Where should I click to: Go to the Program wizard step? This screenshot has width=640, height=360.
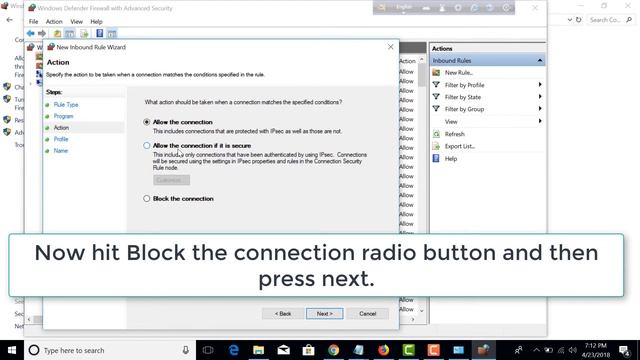coord(63,116)
